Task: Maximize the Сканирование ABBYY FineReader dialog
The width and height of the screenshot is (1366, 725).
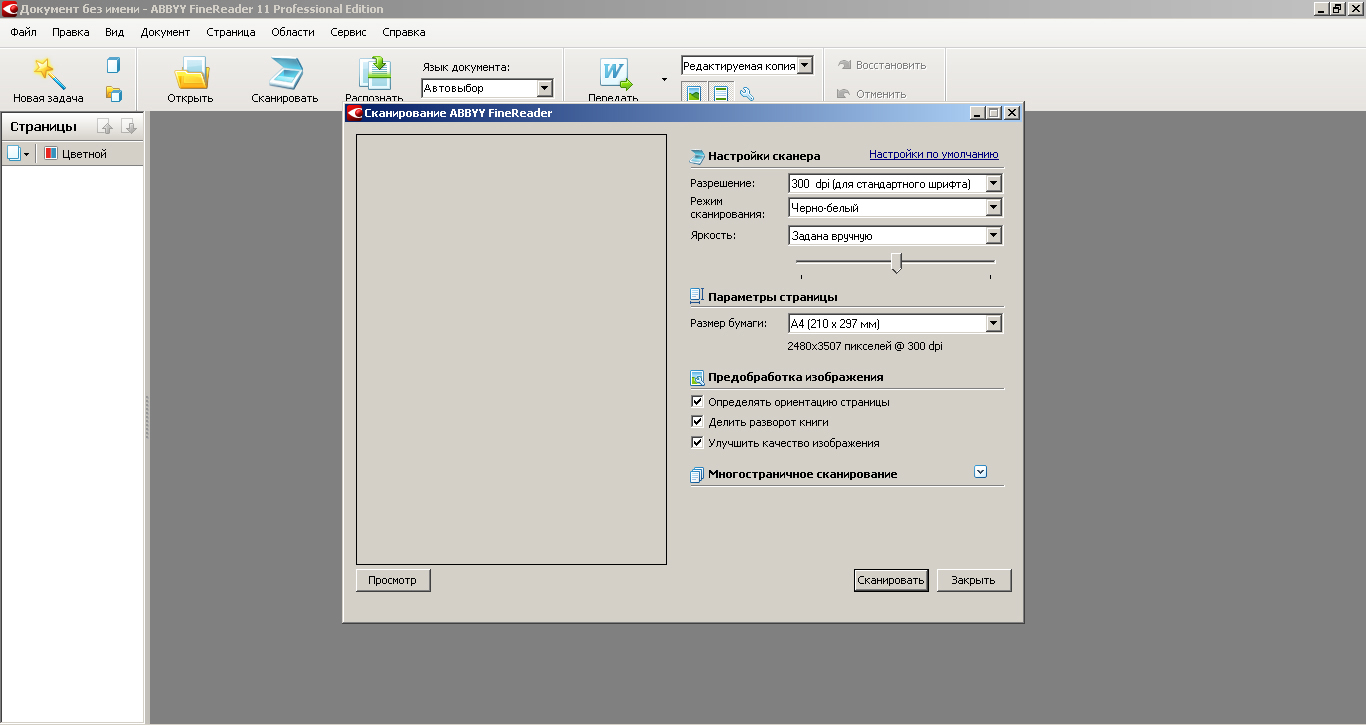Action: [x=995, y=113]
